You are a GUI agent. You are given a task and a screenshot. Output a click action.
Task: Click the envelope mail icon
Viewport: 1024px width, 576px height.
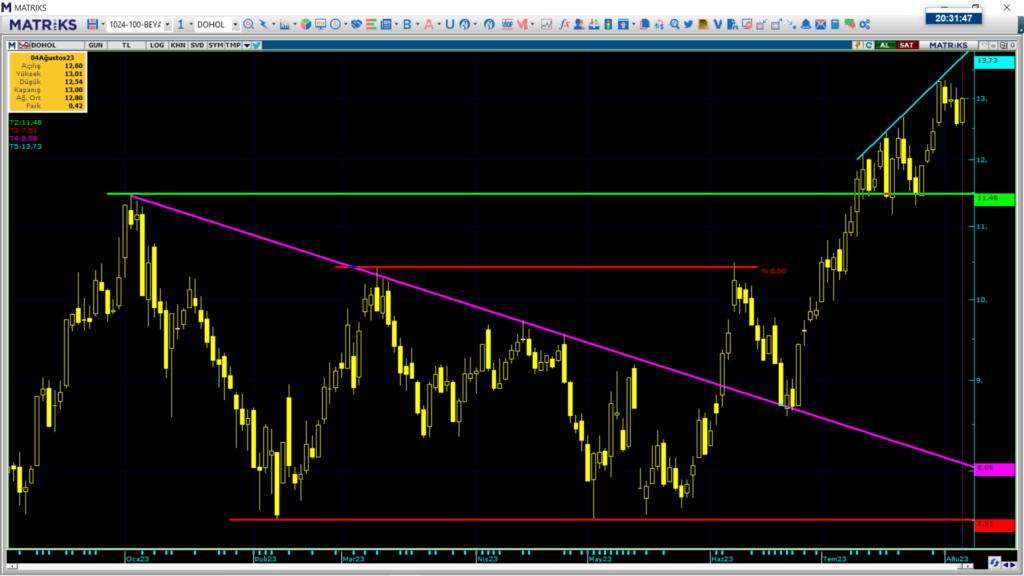click(820, 24)
